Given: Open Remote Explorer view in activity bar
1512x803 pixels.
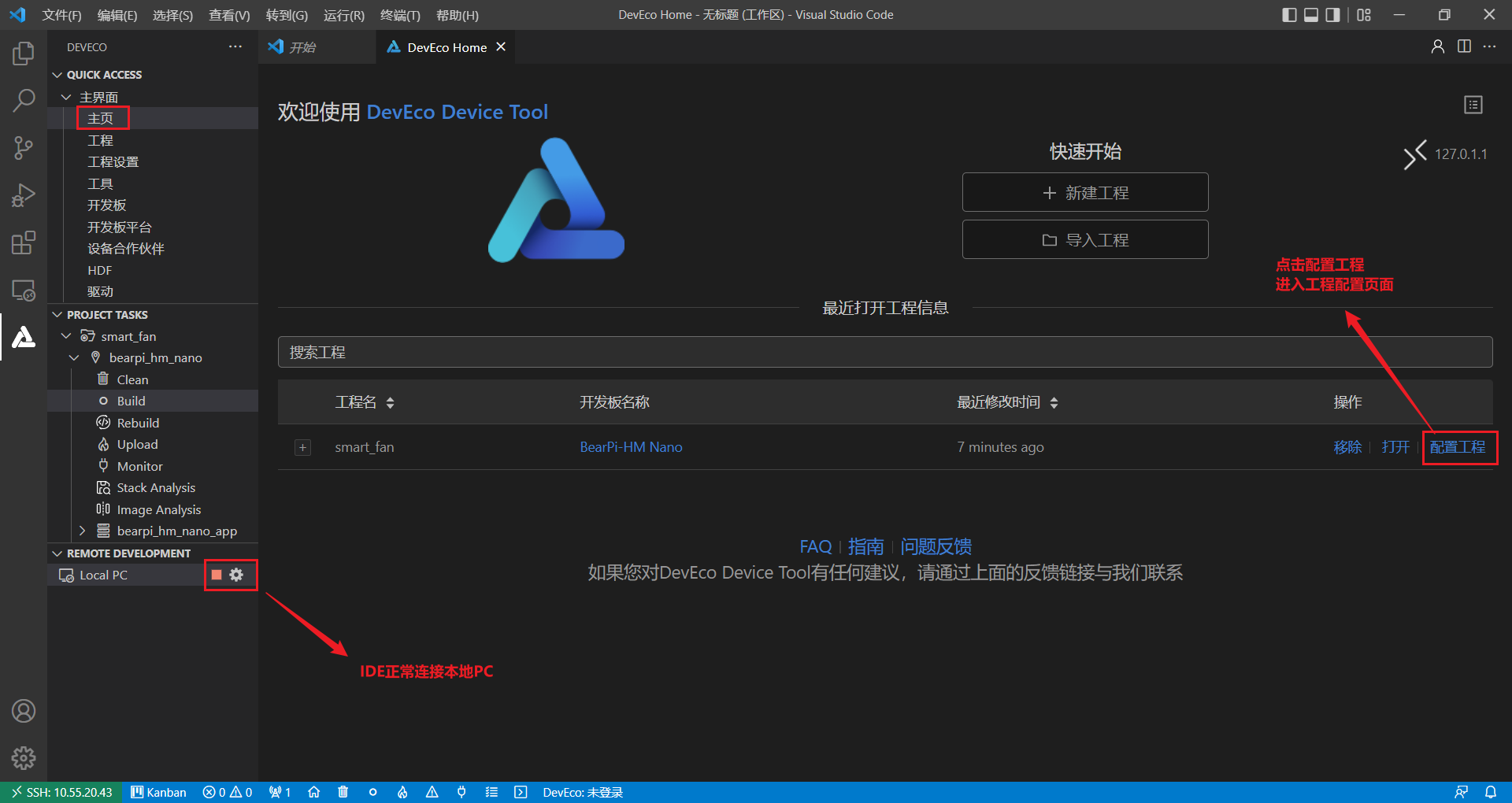Looking at the screenshot, I should 24,290.
